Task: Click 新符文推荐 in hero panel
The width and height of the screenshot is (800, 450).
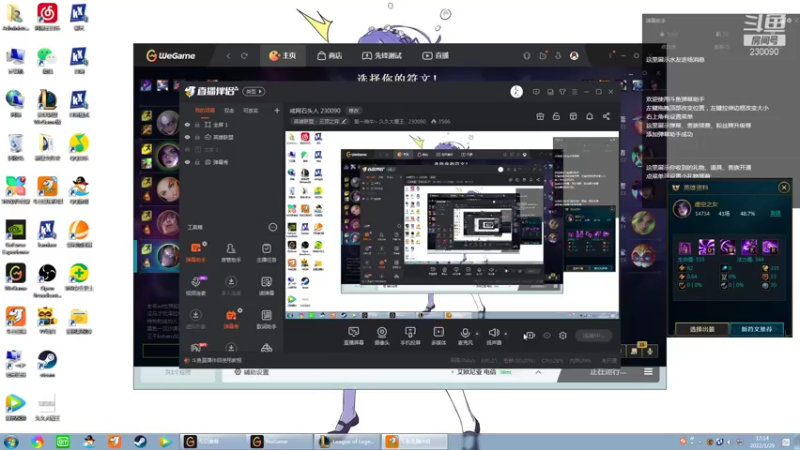Action: click(756, 329)
